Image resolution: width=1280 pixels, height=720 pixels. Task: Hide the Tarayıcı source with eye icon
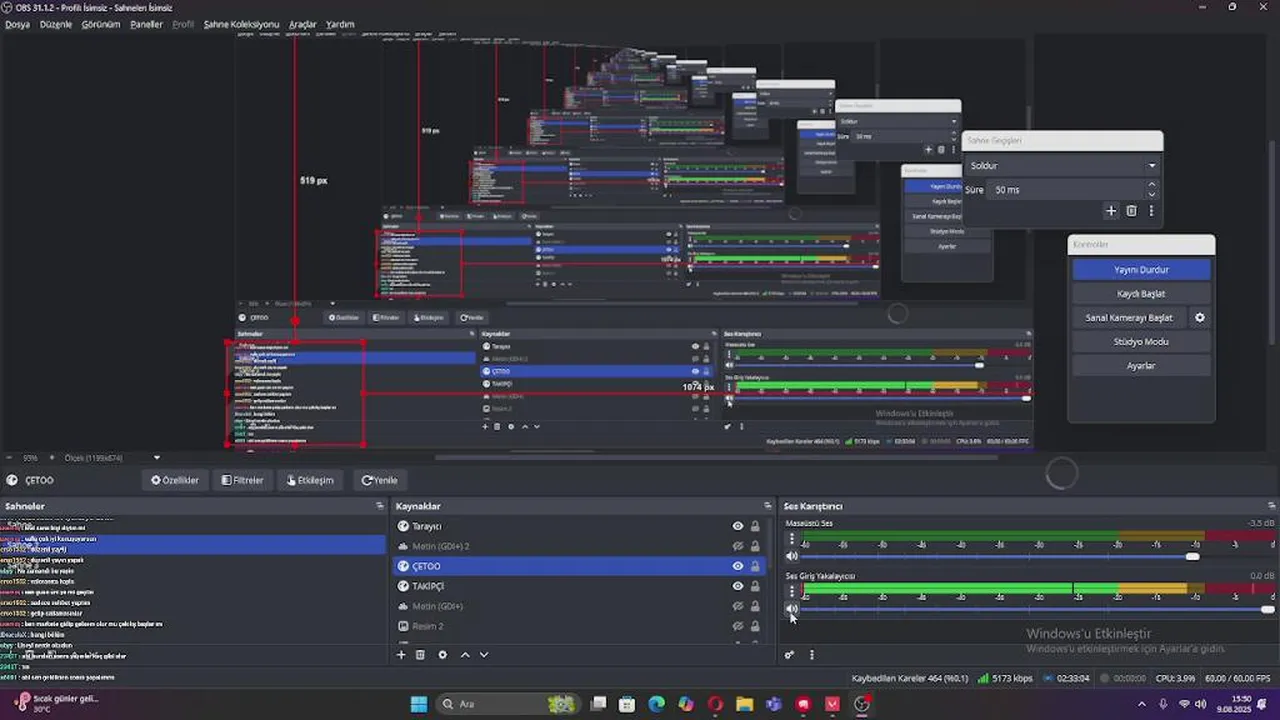[x=738, y=526]
